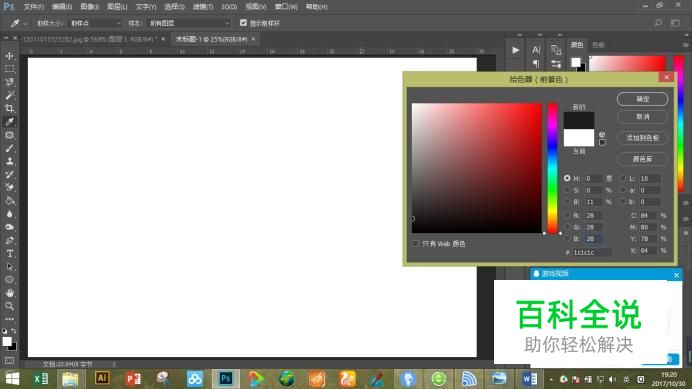692x389 pixels.
Task: Select the Zoom magnifier tool
Action: click(x=9, y=306)
